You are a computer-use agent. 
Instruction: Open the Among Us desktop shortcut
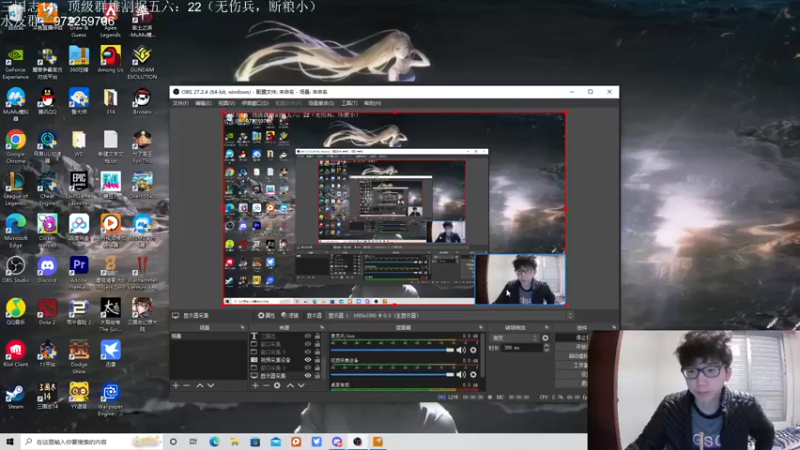click(x=111, y=59)
